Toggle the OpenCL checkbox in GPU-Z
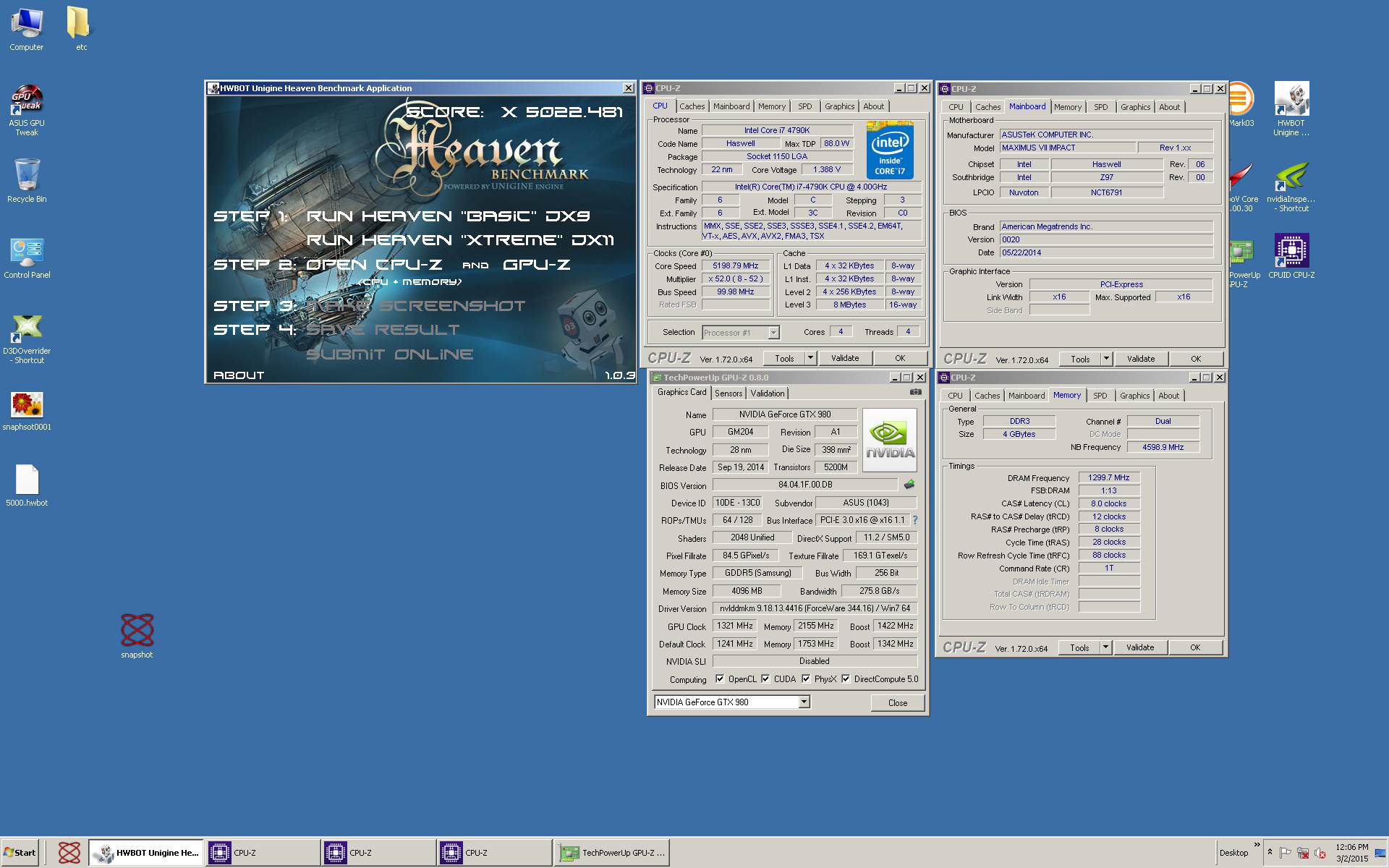Viewport: 1389px width, 868px height. (720, 678)
